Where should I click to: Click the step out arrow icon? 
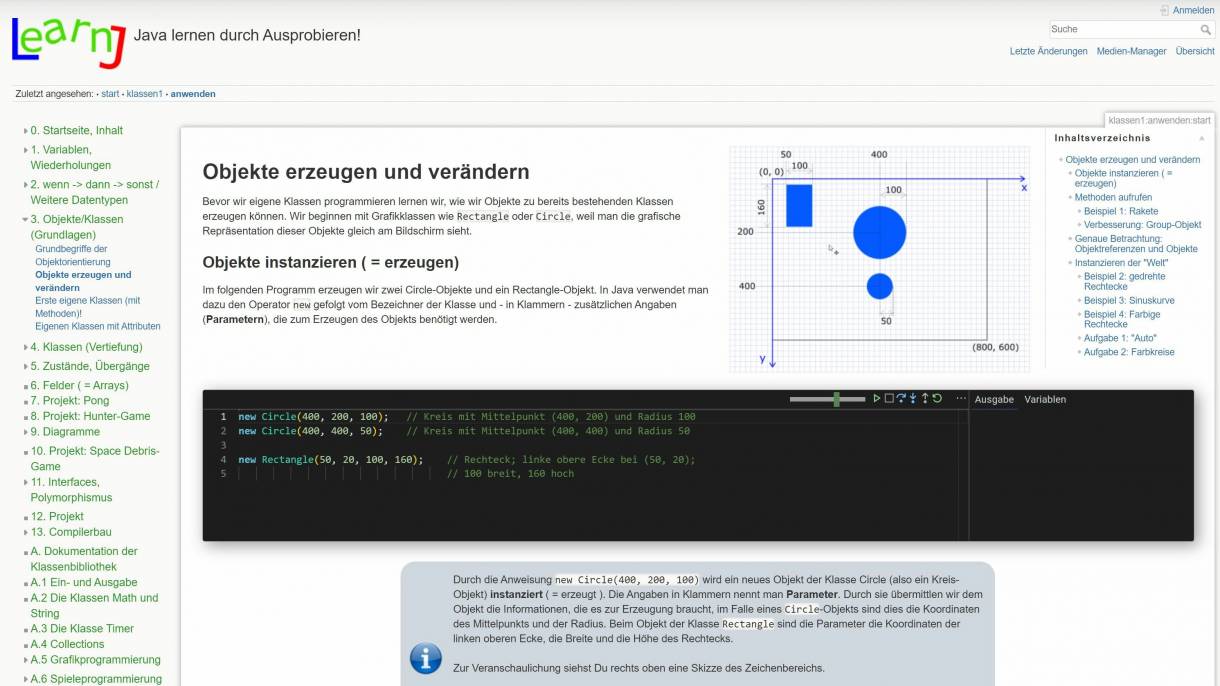[925, 399]
